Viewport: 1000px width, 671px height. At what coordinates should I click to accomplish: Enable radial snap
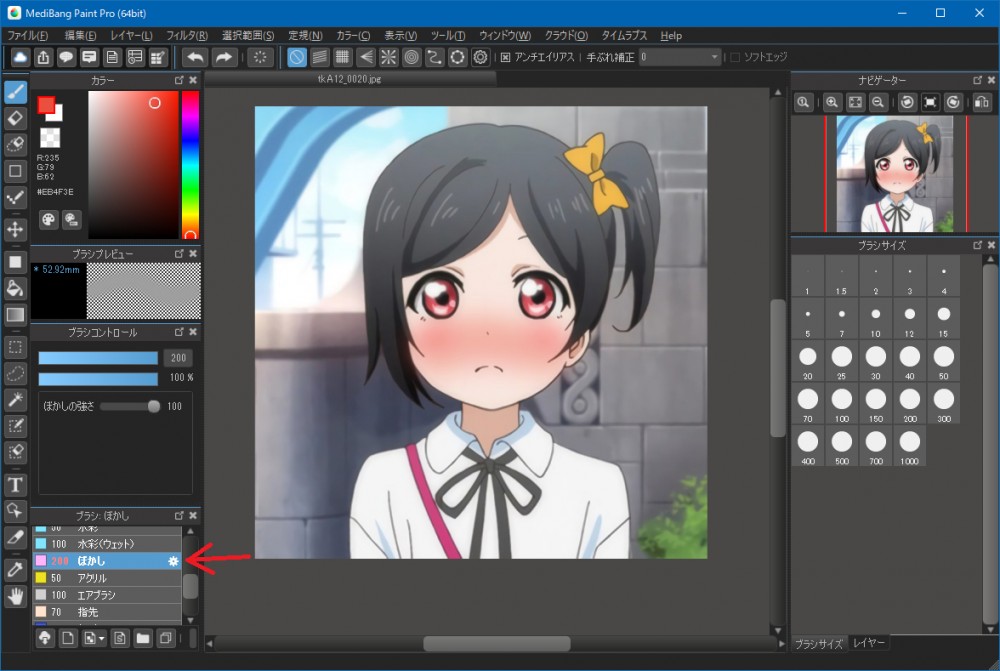tap(388, 57)
